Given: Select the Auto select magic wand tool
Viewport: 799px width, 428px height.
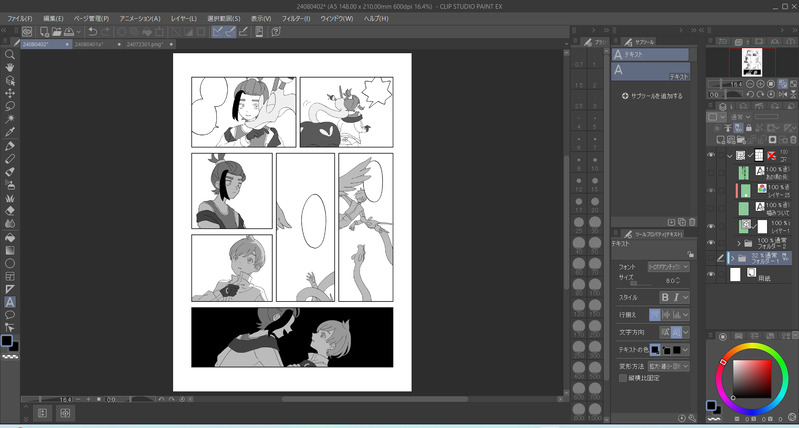Looking at the screenshot, I should [10, 119].
